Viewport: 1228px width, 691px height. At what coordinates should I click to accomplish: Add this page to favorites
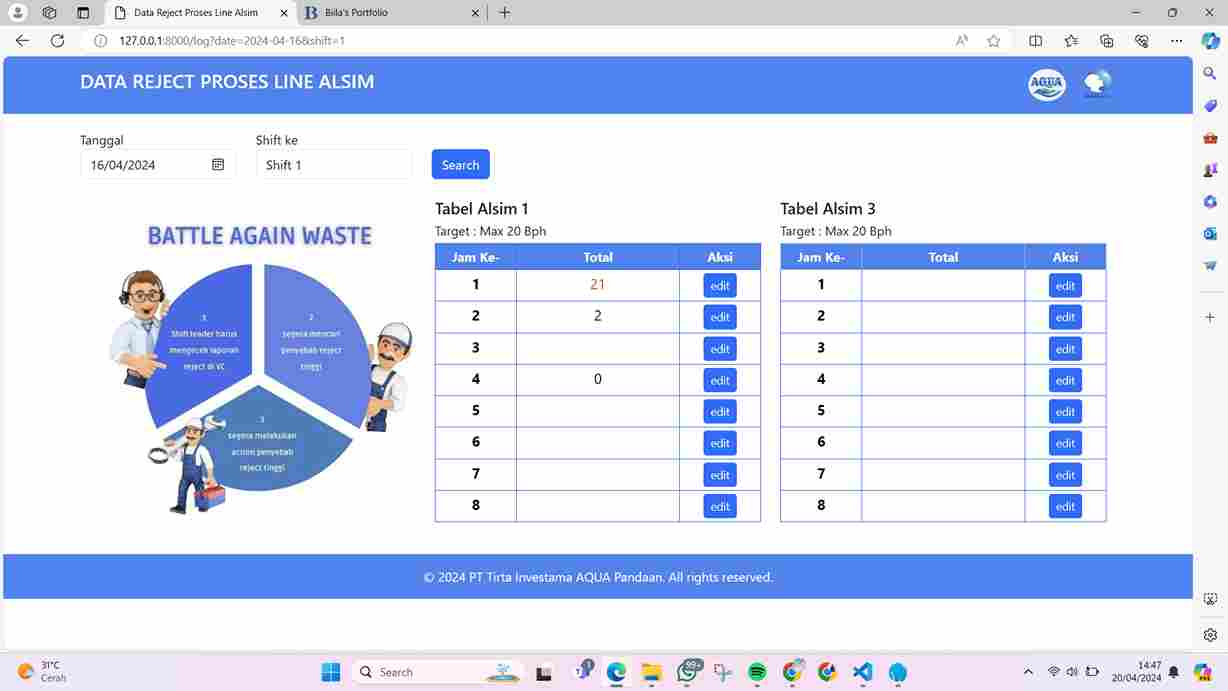993,41
